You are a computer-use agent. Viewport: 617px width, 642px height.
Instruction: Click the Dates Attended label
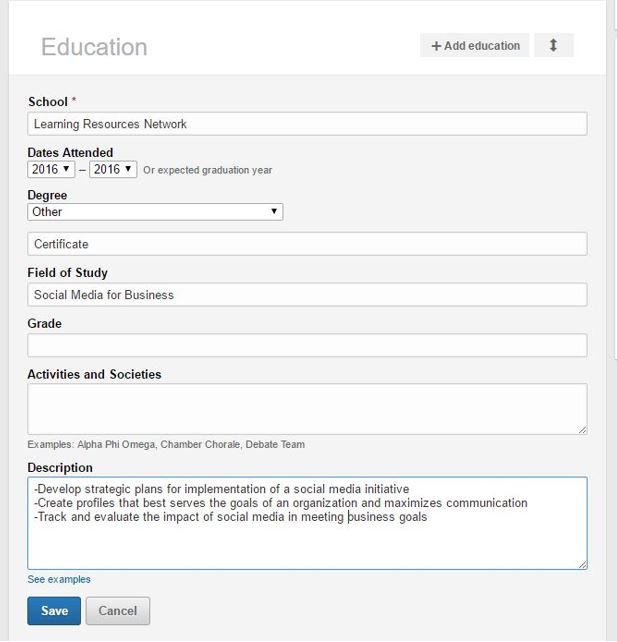click(x=70, y=153)
